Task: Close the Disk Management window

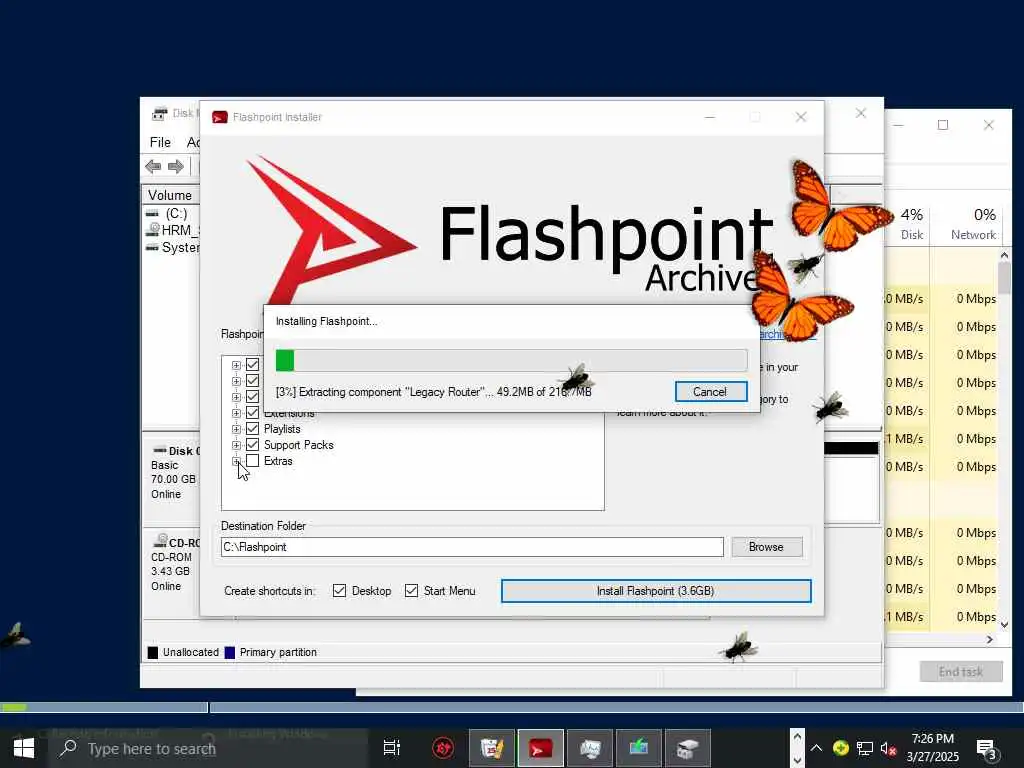Action: click(861, 113)
